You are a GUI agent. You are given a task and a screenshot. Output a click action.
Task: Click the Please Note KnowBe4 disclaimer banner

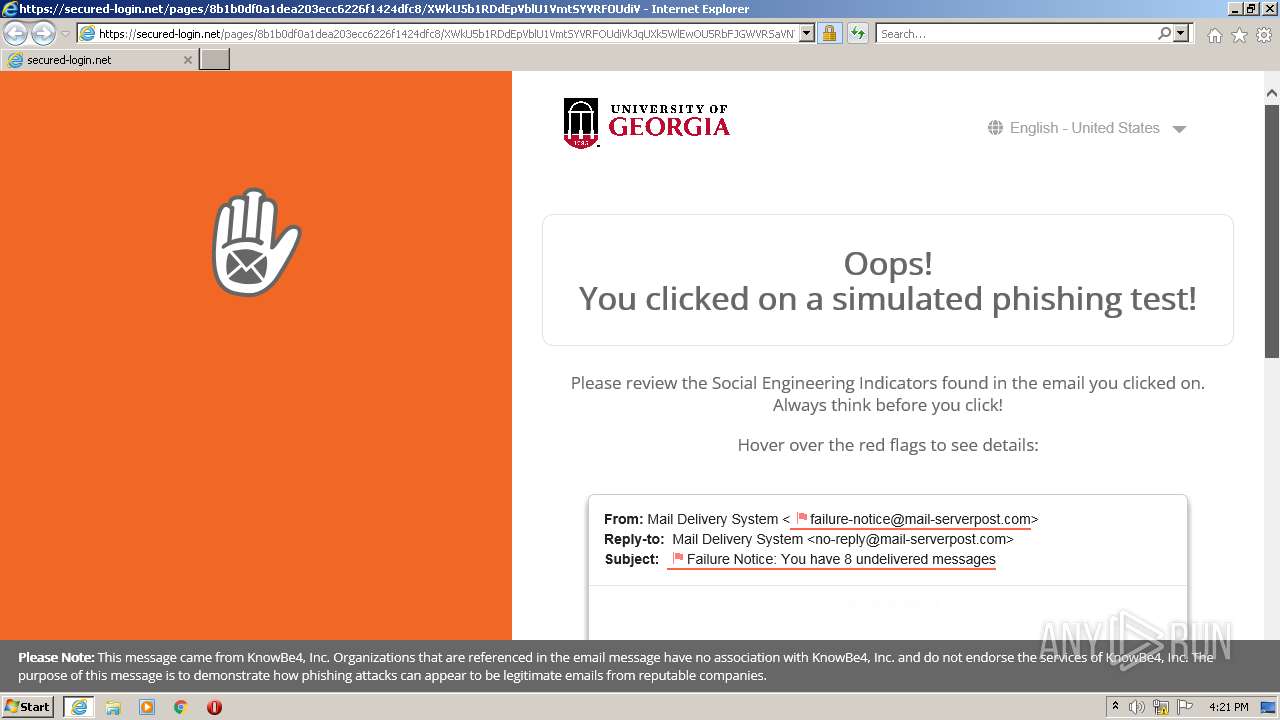click(x=640, y=666)
